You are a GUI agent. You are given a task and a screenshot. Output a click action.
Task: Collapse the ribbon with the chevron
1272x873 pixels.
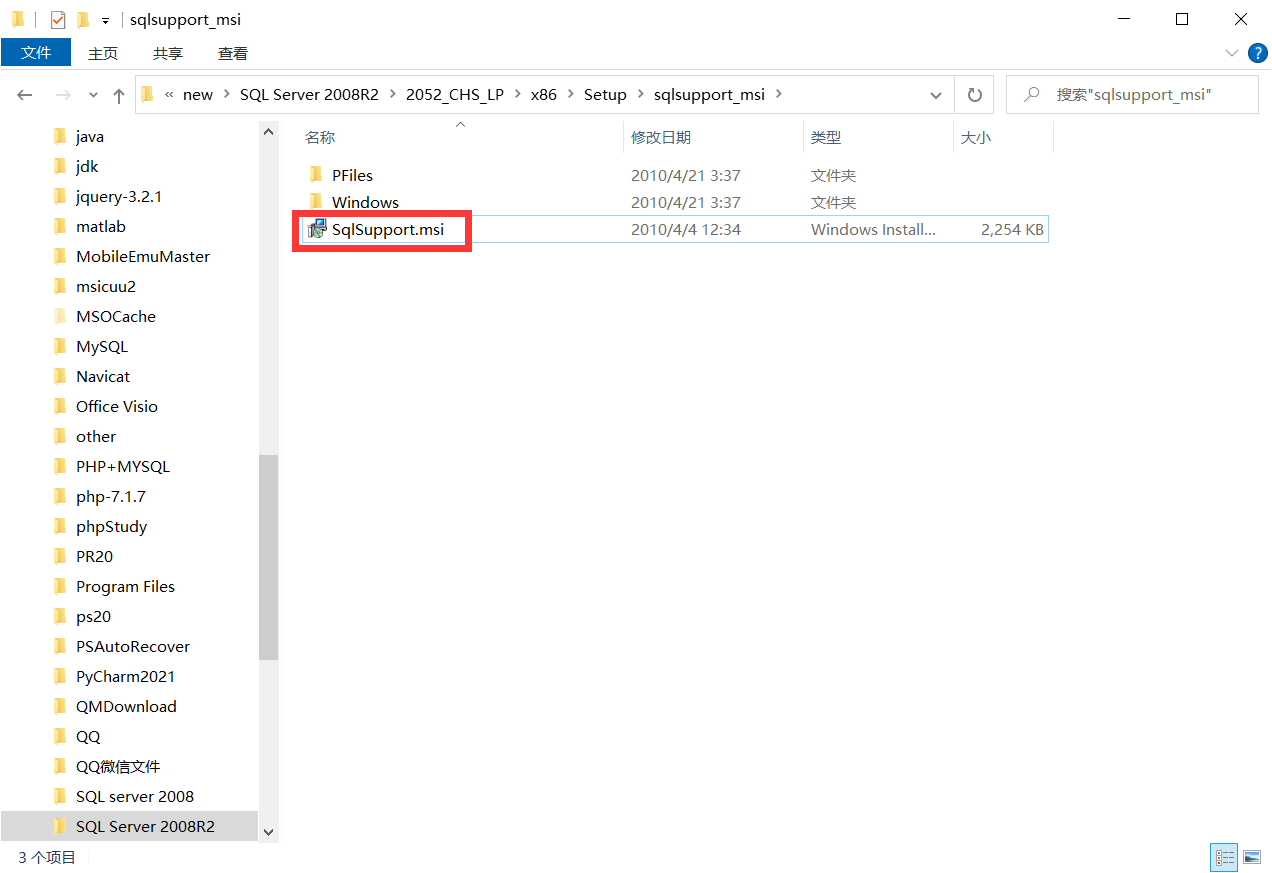point(1232,53)
